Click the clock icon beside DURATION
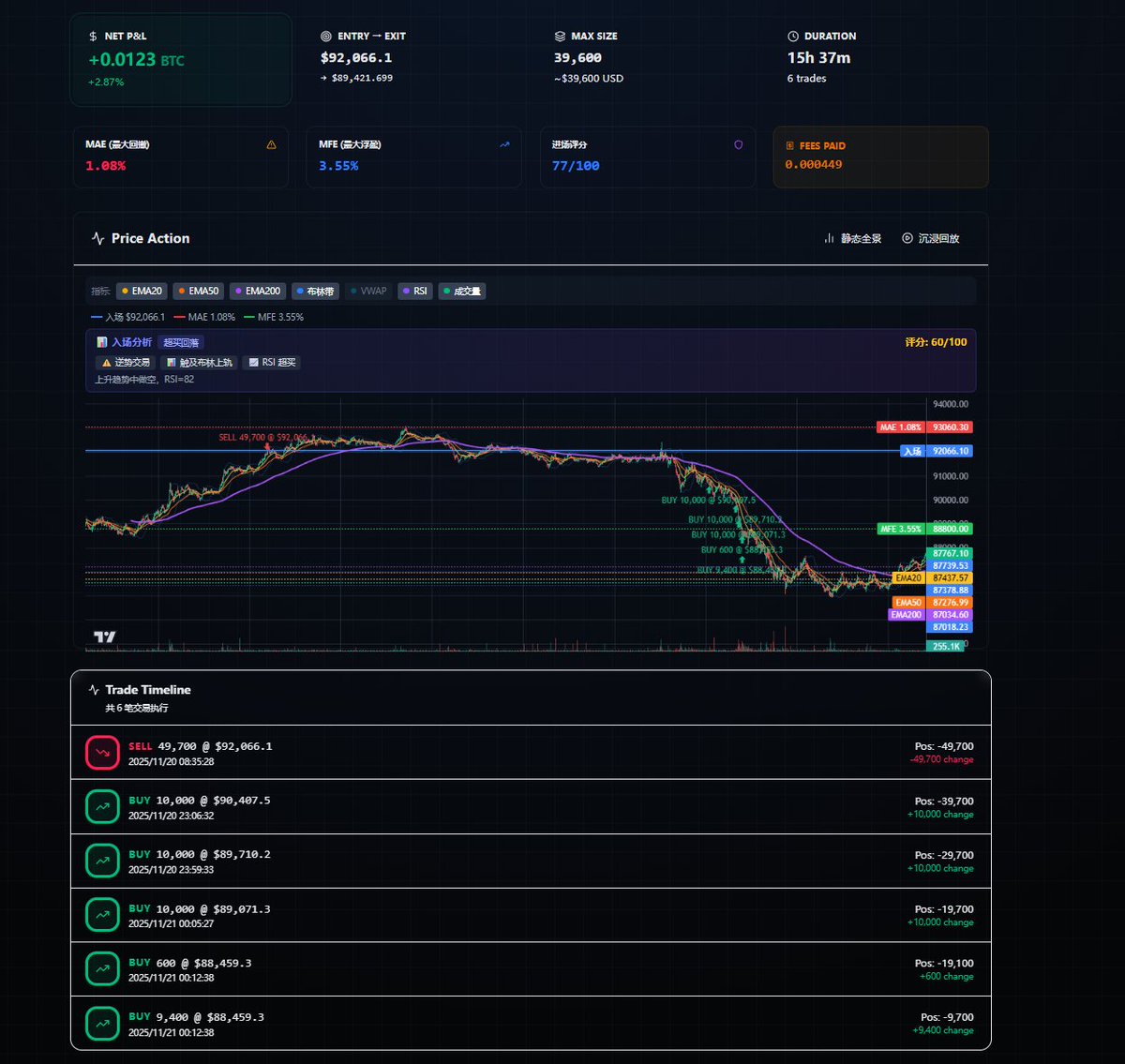Screen dimensions: 1125x1064 point(793,37)
